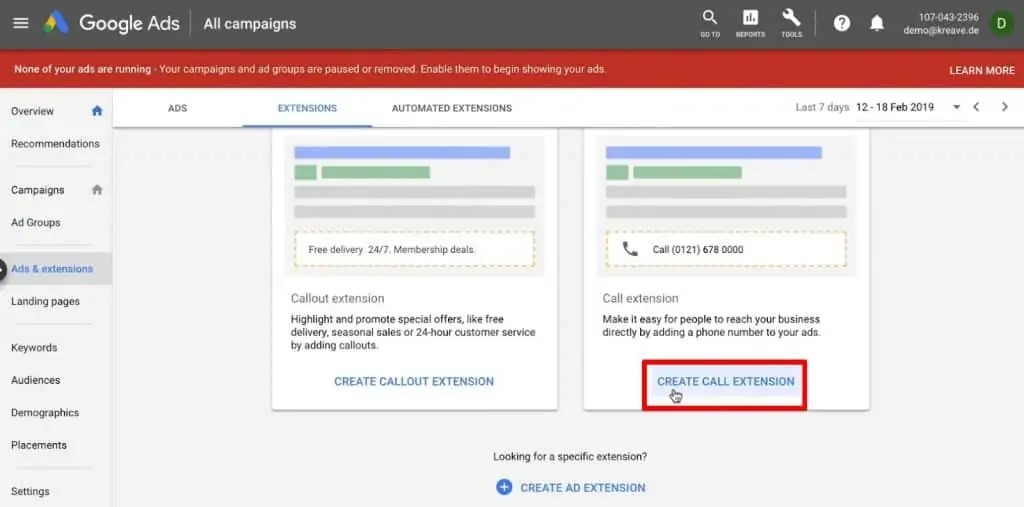Click the Call (0121) 678 0000 text
The width and height of the screenshot is (1024, 507).
point(698,250)
